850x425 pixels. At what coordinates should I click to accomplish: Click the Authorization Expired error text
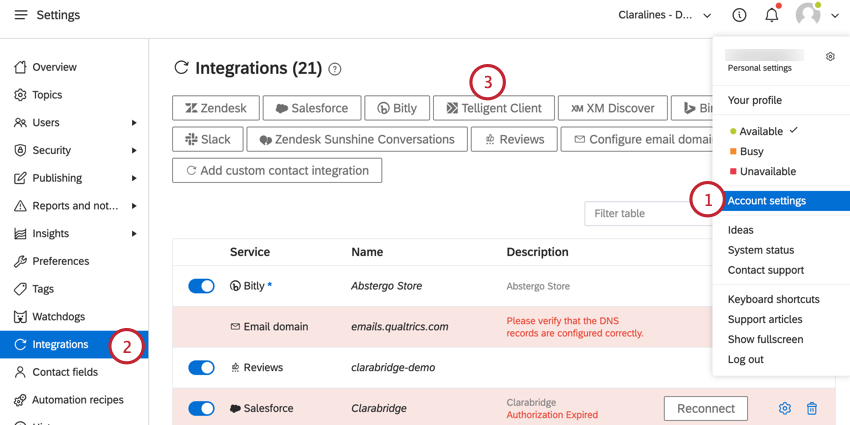pos(552,415)
